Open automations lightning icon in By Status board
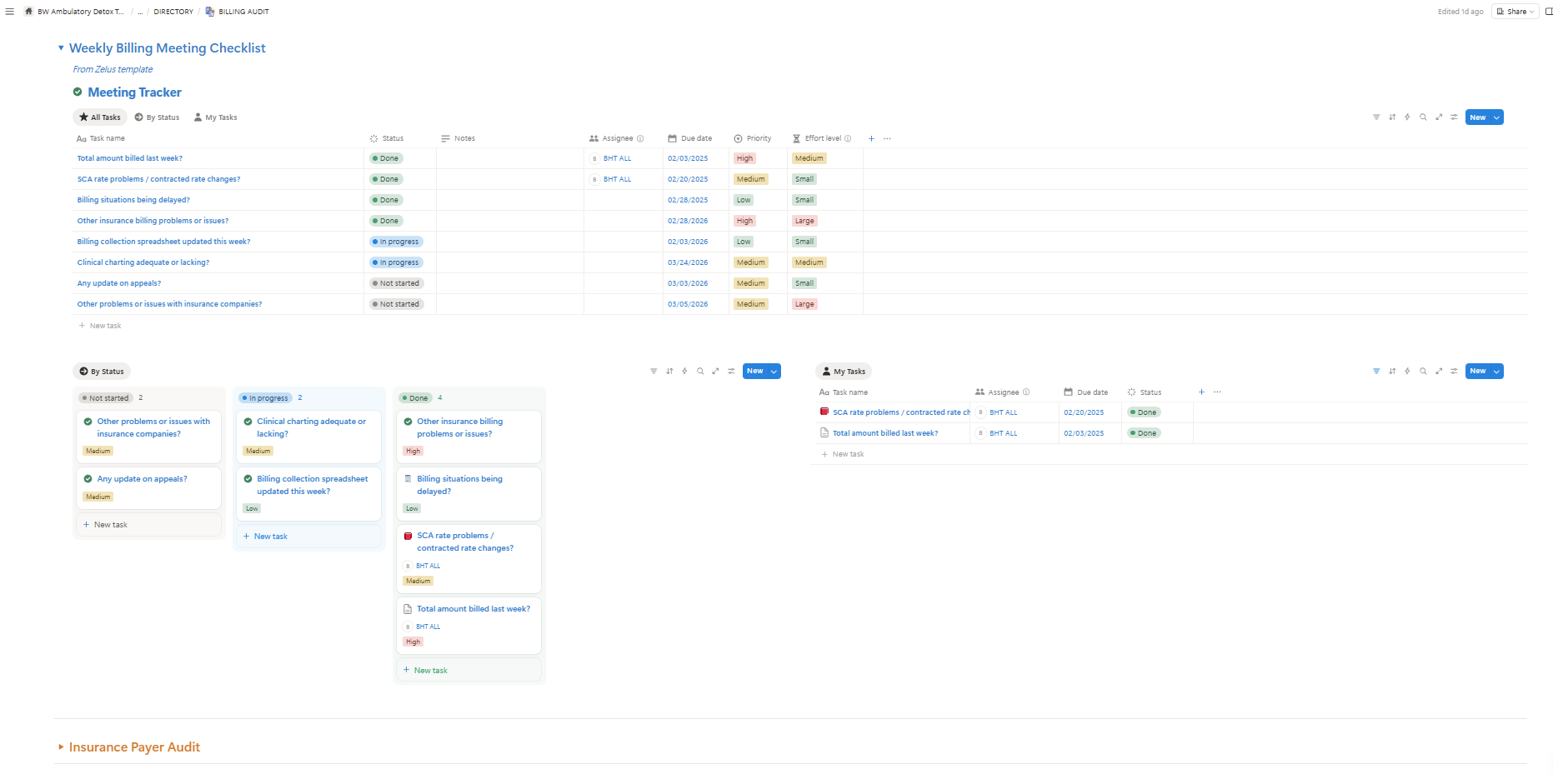Image resolution: width=1553 pixels, height=784 pixels. pyautogui.click(x=684, y=372)
